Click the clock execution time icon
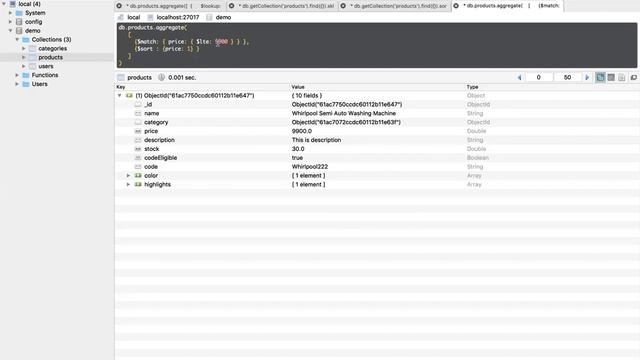The image size is (640, 360). point(162,78)
